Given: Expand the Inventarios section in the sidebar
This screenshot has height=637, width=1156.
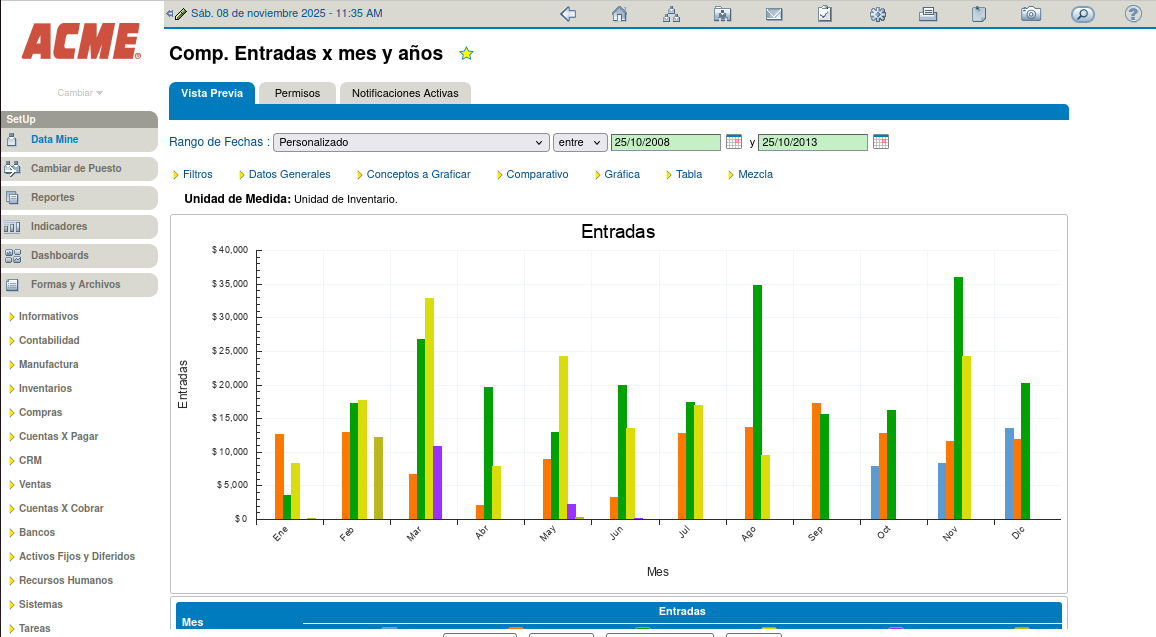Looking at the screenshot, I should click(x=44, y=388).
